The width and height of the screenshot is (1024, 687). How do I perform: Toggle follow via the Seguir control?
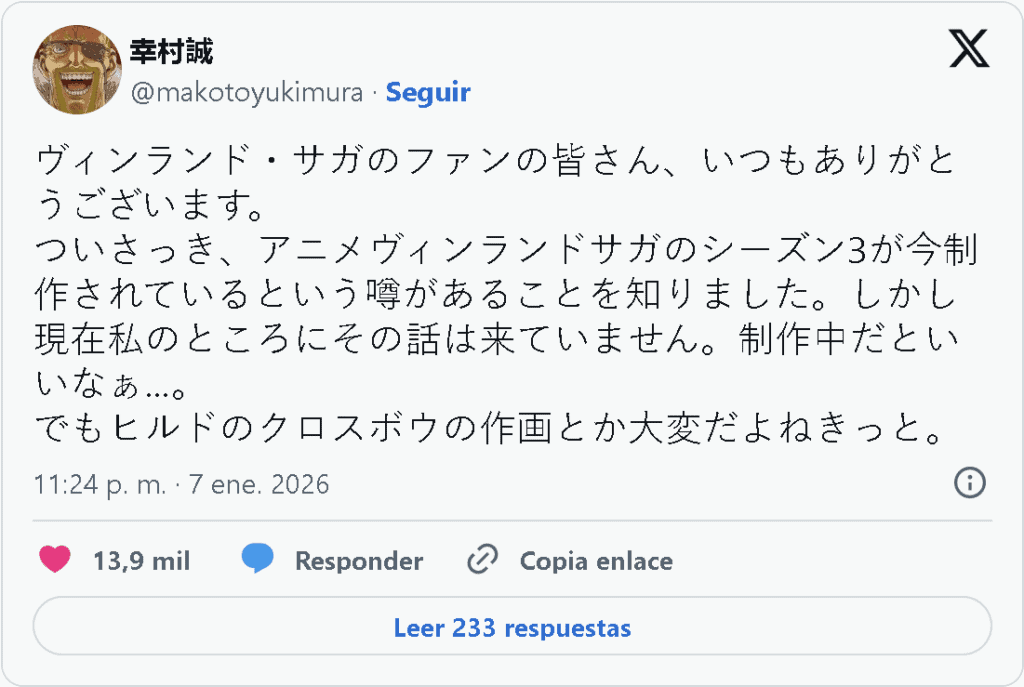coord(428,92)
